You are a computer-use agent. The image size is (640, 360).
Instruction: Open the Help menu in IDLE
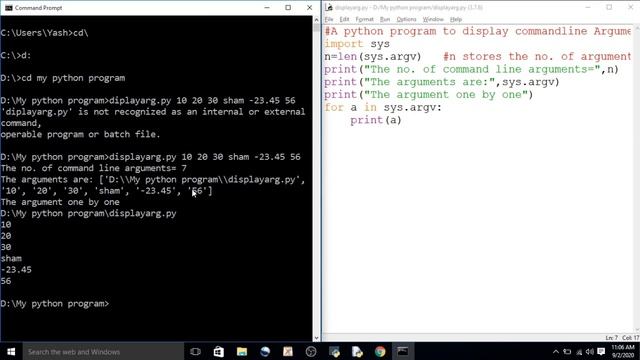(456, 19)
